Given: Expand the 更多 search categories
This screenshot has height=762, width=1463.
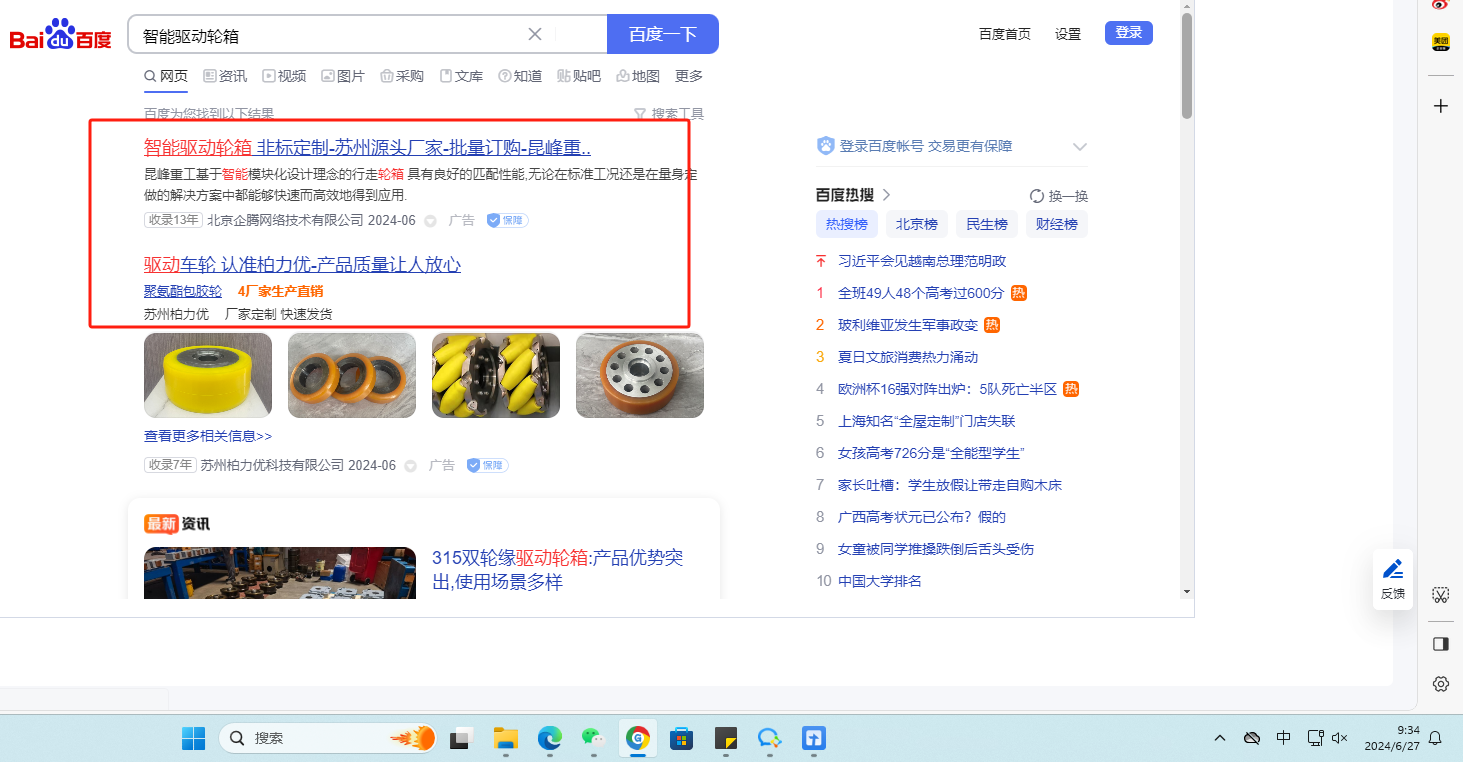Looking at the screenshot, I should point(689,76).
